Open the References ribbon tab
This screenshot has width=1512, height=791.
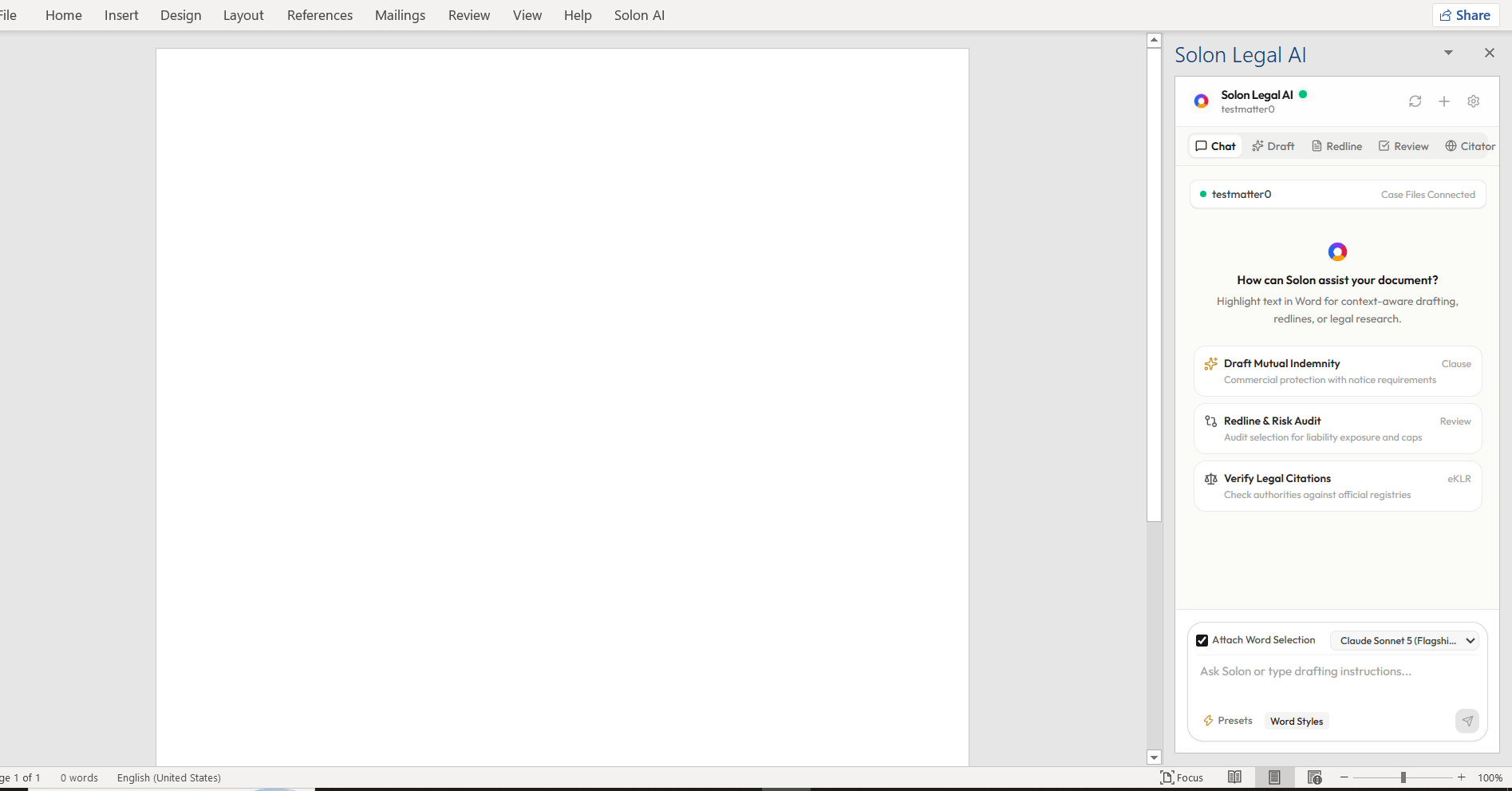pyautogui.click(x=320, y=15)
